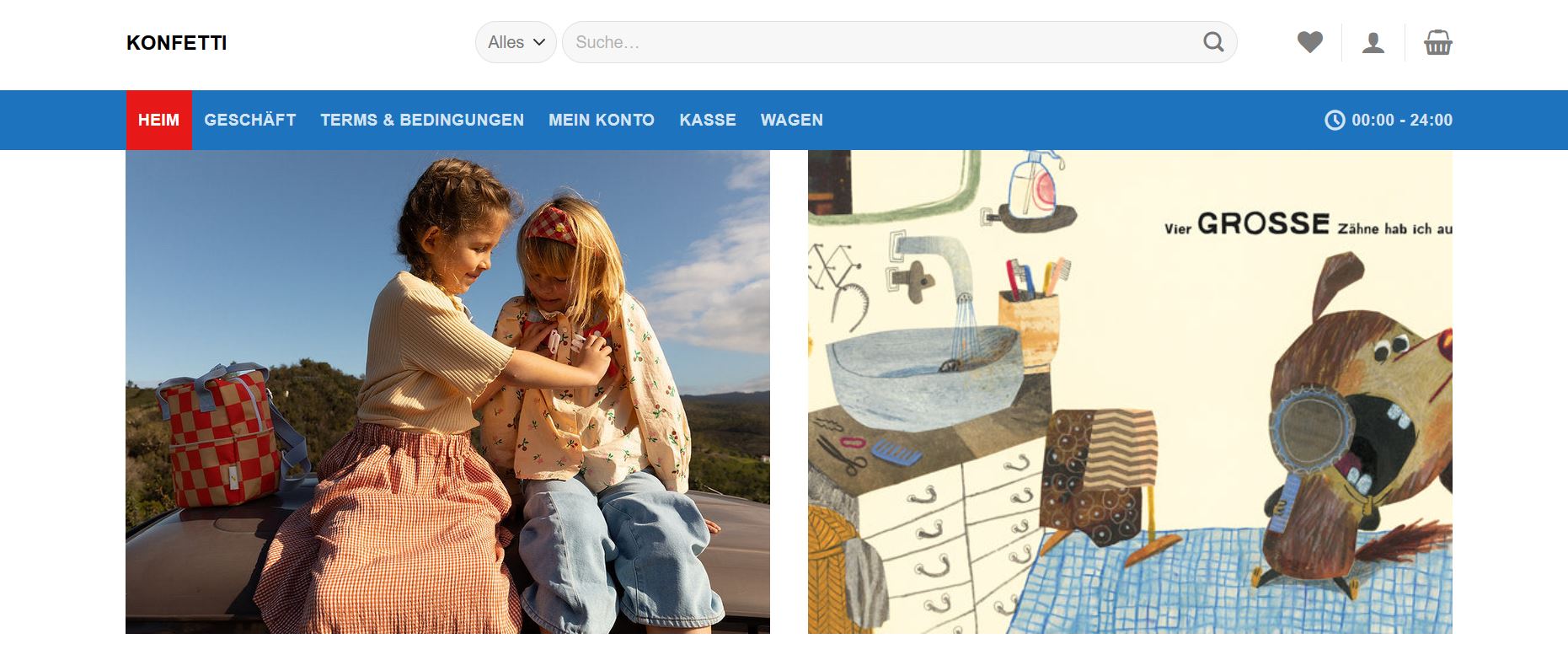This screenshot has width=1568, height=671.
Task: Expand the Alles category dropdown
Action: tap(516, 42)
